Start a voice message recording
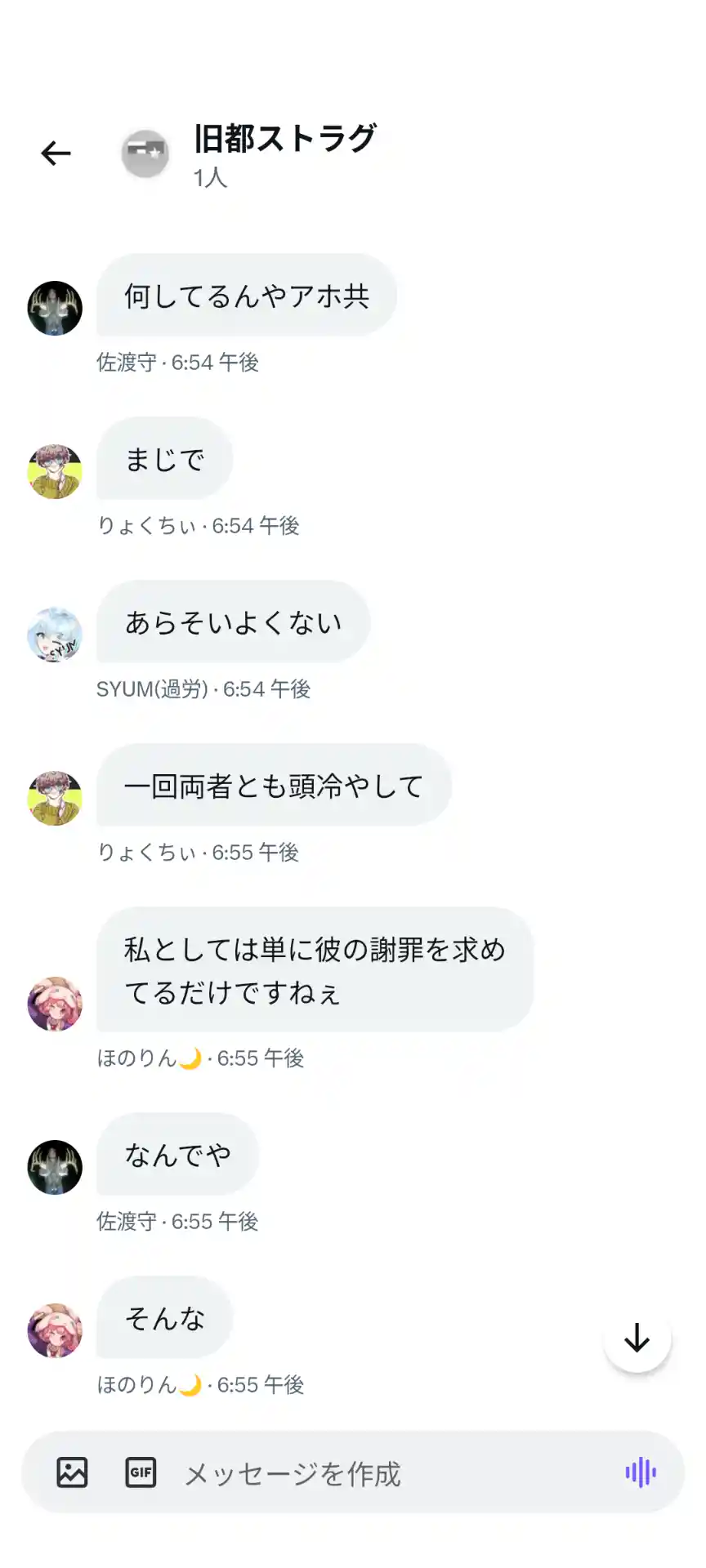The image size is (706, 1568). pos(641,1472)
